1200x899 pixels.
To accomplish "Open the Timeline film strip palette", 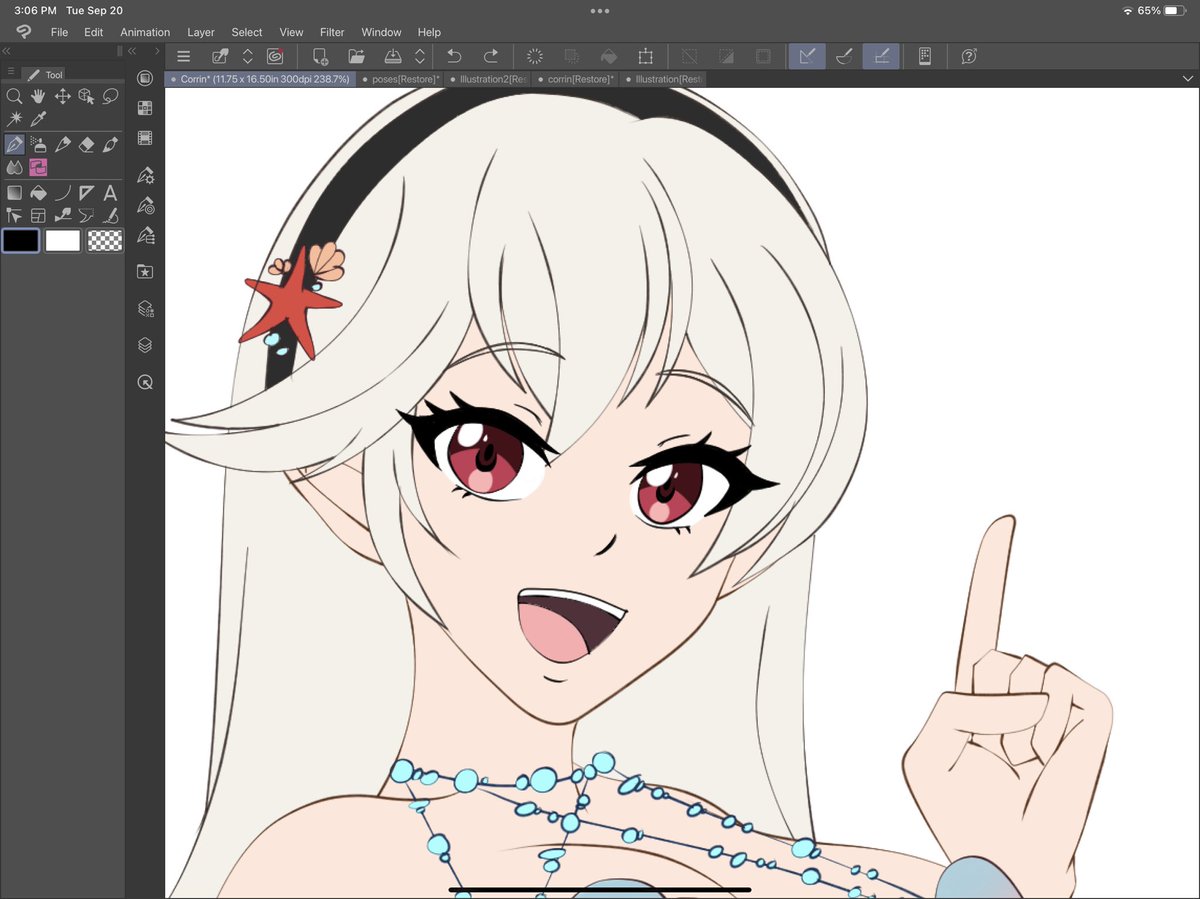I will click(x=145, y=138).
